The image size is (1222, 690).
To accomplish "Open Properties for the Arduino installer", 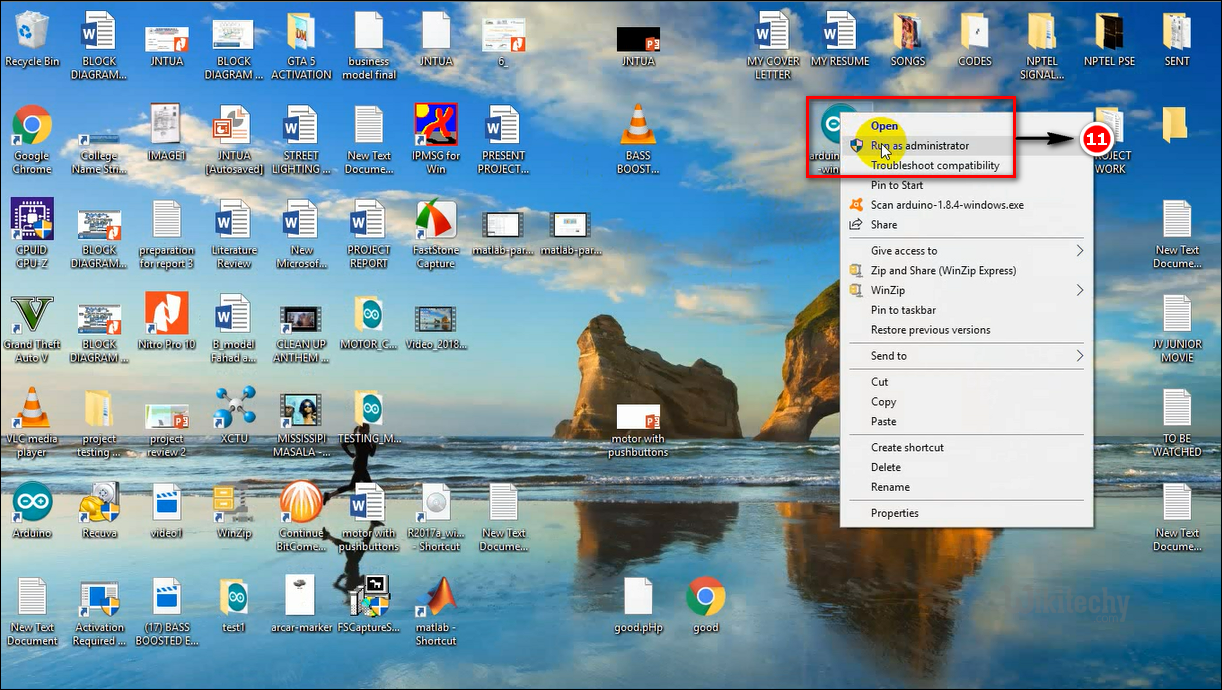I will (895, 512).
